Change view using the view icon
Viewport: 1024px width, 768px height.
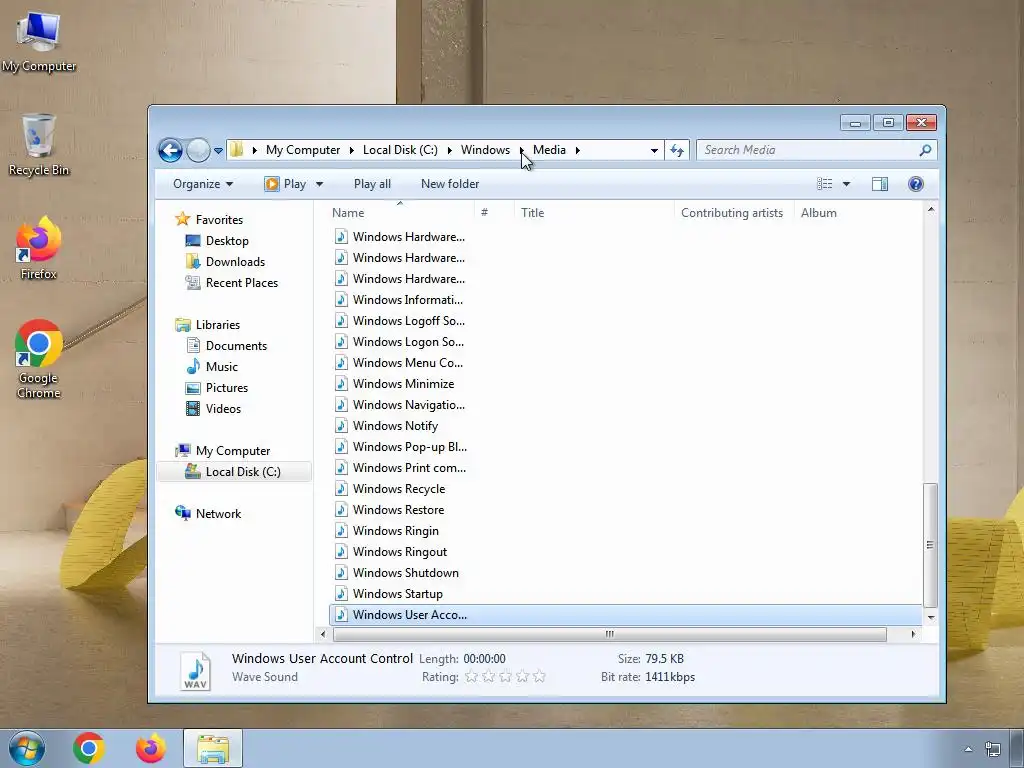click(824, 184)
